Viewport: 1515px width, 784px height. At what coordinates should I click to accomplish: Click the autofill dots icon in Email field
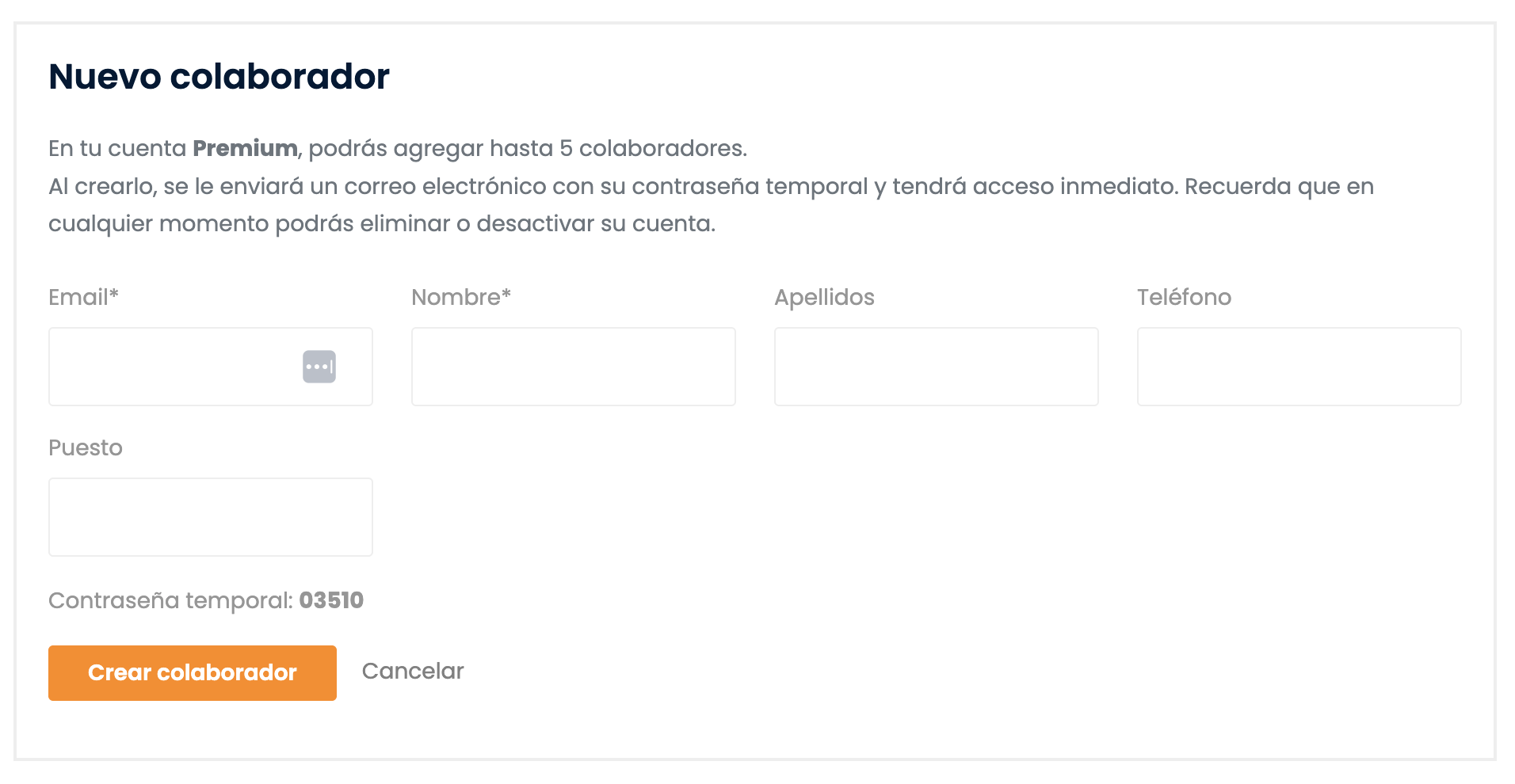pos(319,366)
